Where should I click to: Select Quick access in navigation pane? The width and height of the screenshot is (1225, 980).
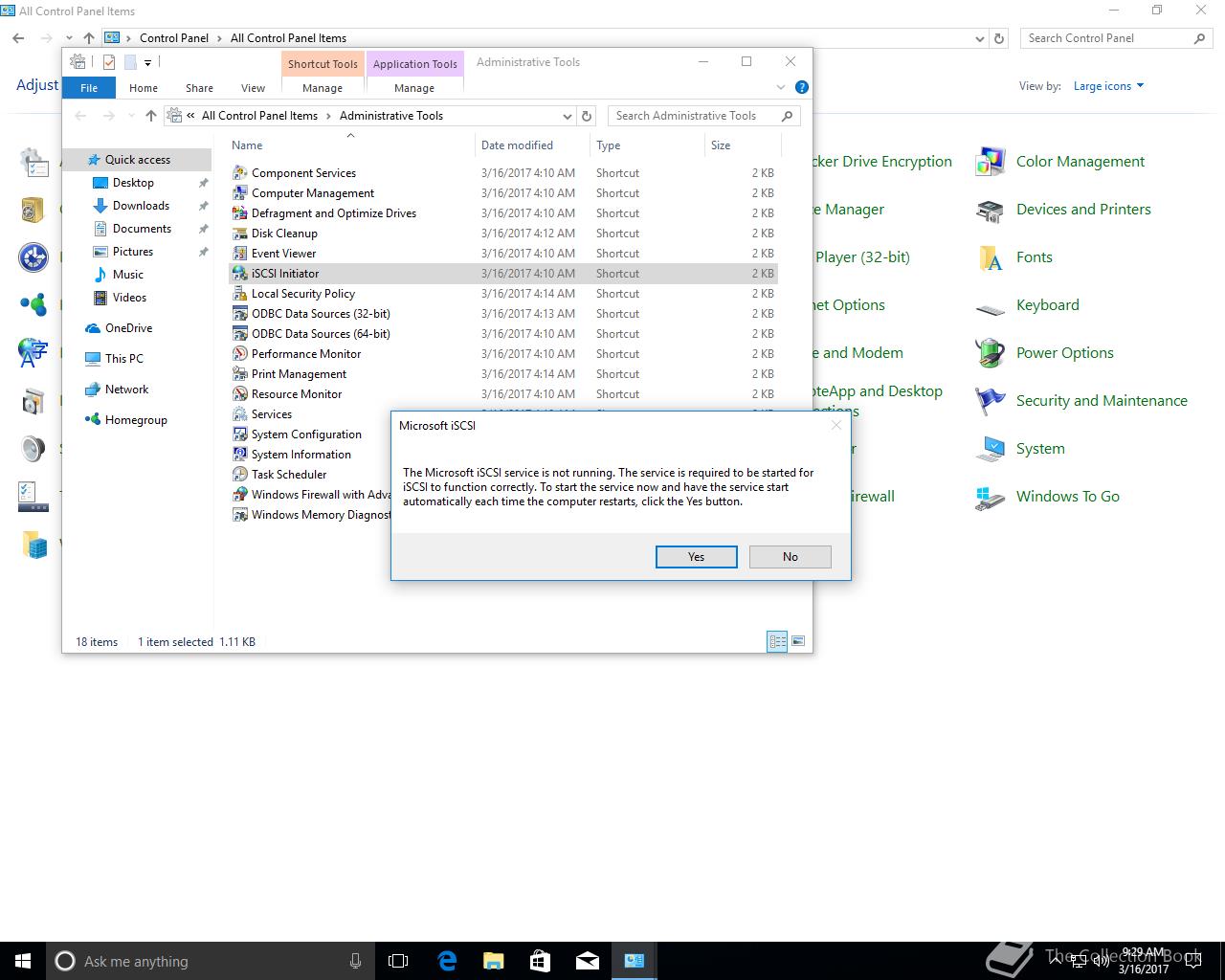137,160
